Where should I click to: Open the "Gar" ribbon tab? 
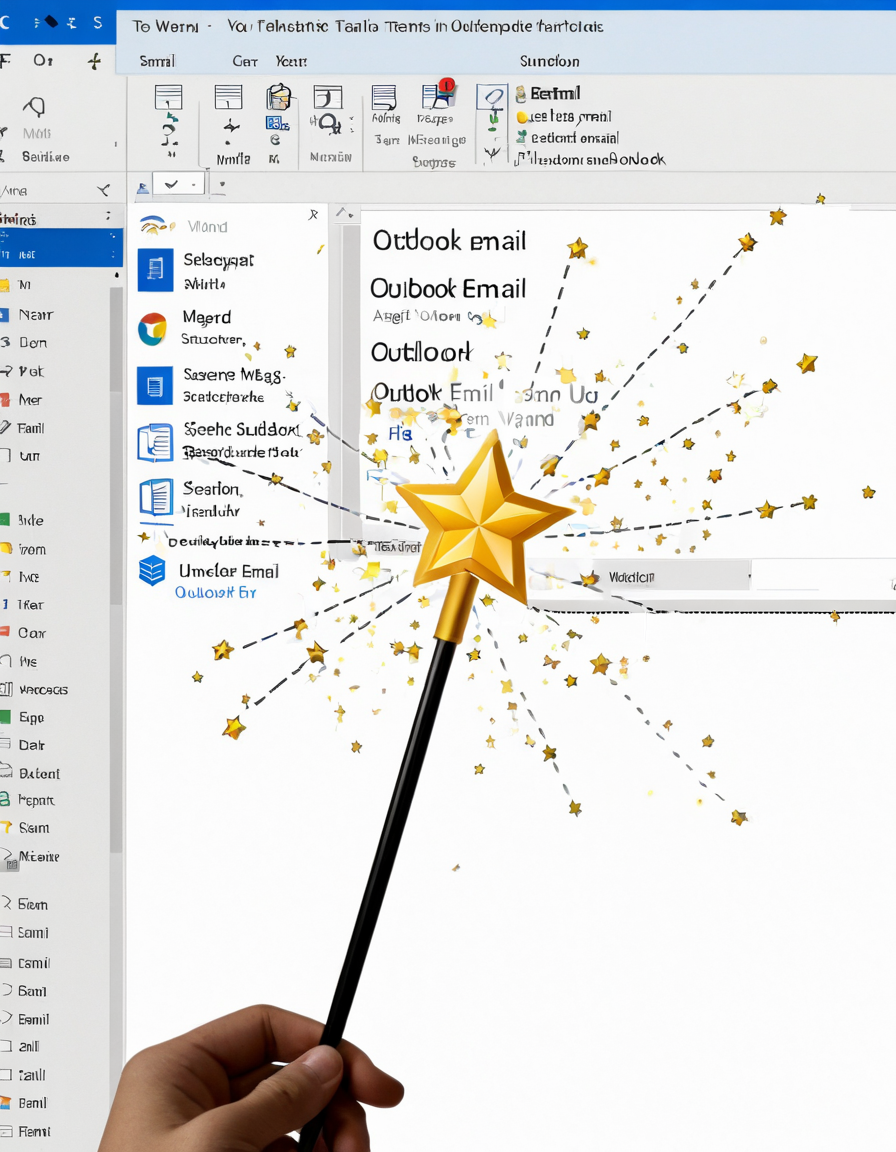coord(245,61)
